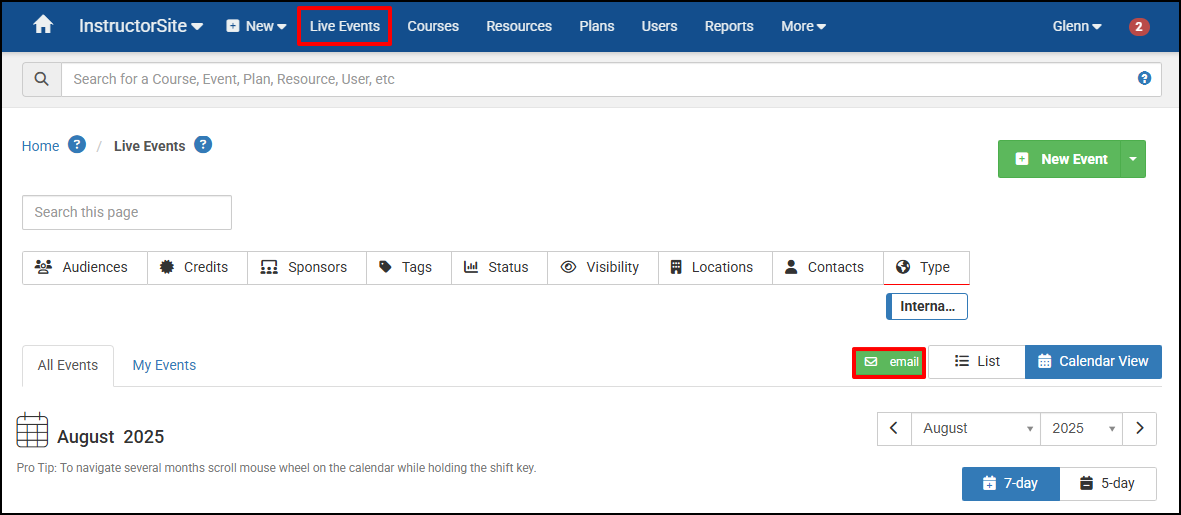Open the Locations filter
1181x515 pixels.
(716, 267)
